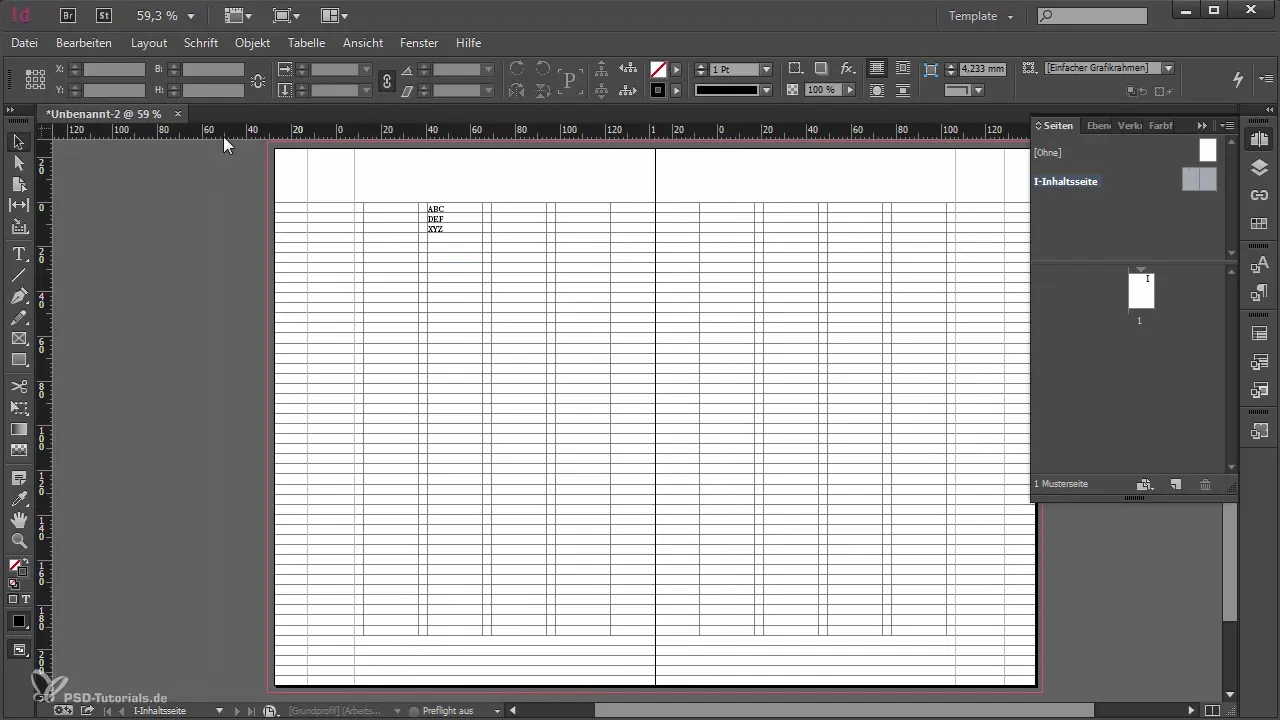
Task: Select the Page tool
Action: [19, 184]
